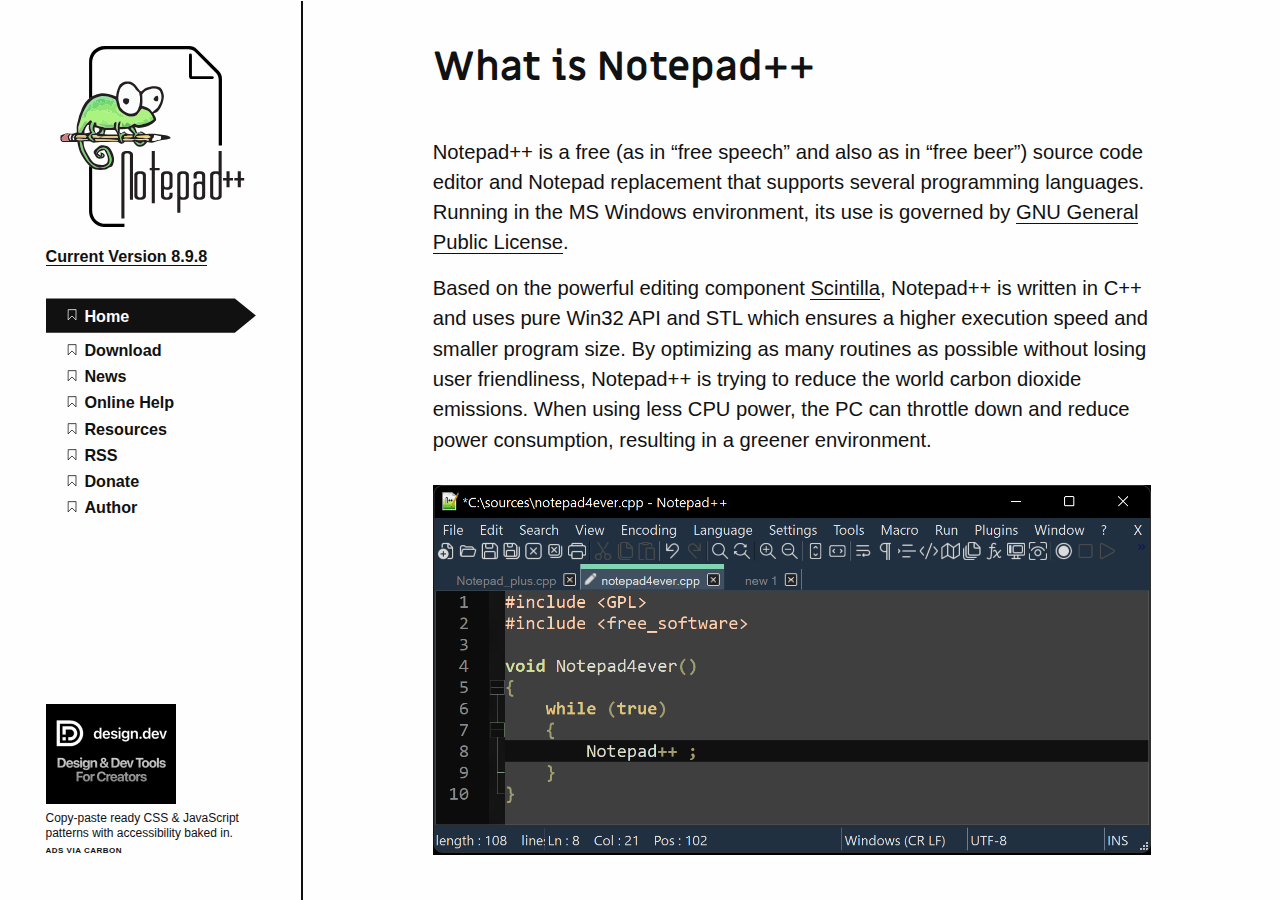This screenshot has width=1280, height=900.
Task: Click the UTF-8 status bar entry
Action: pos(988,840)
